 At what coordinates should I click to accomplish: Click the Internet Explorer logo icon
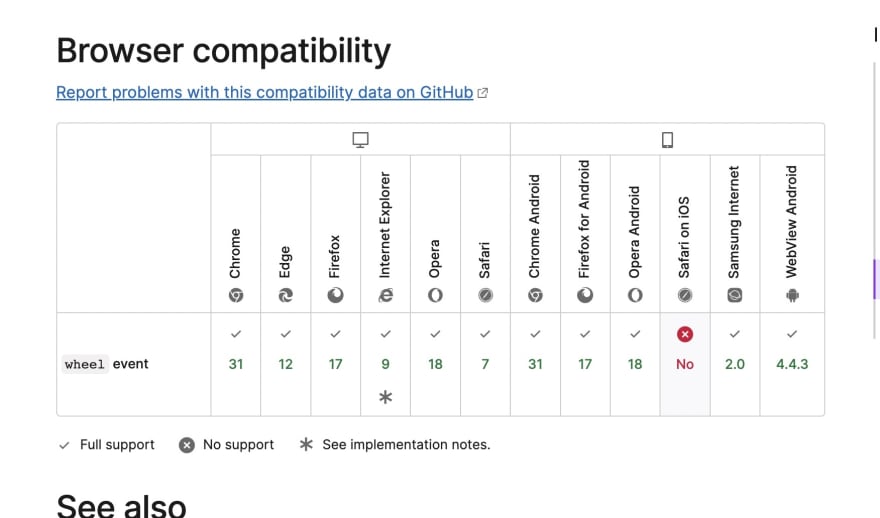[386, 295]
